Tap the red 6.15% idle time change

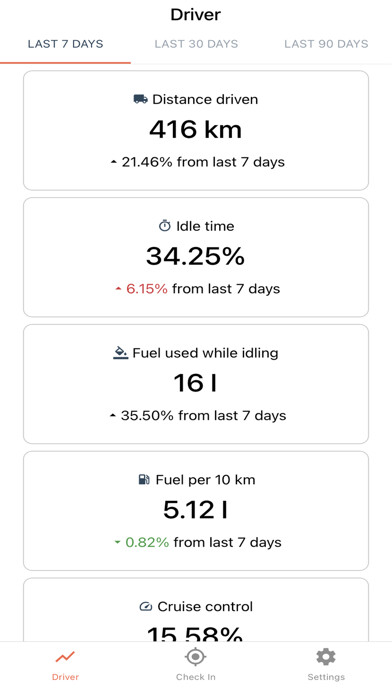pos(147,289)
